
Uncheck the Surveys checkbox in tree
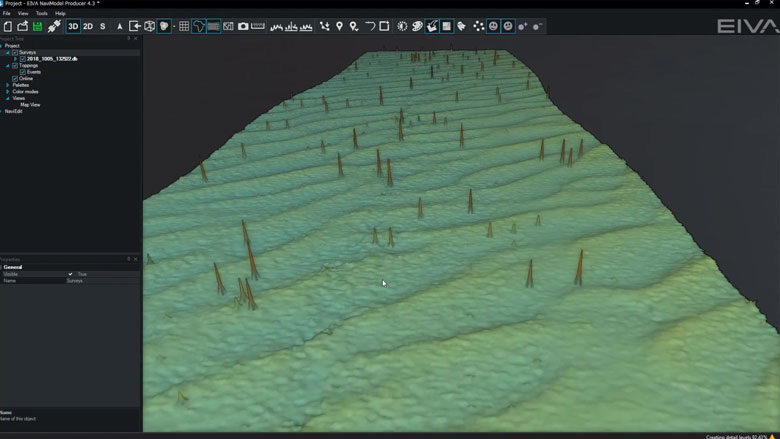click(15, 52)
